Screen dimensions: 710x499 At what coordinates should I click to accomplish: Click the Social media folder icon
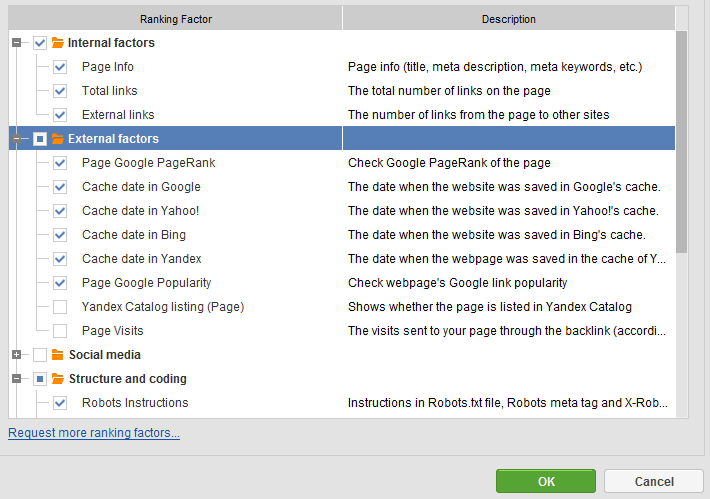(x=58, y=355)
